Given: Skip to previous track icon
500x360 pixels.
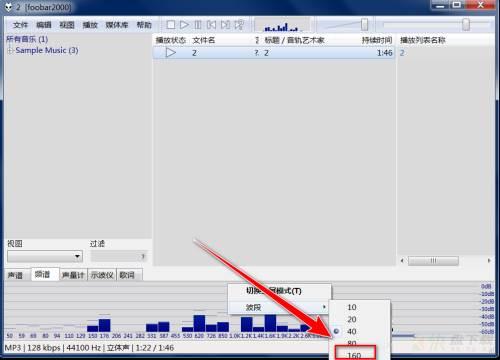Looking at the screenshot, I should pyautogui.click(x=211, y=25).
